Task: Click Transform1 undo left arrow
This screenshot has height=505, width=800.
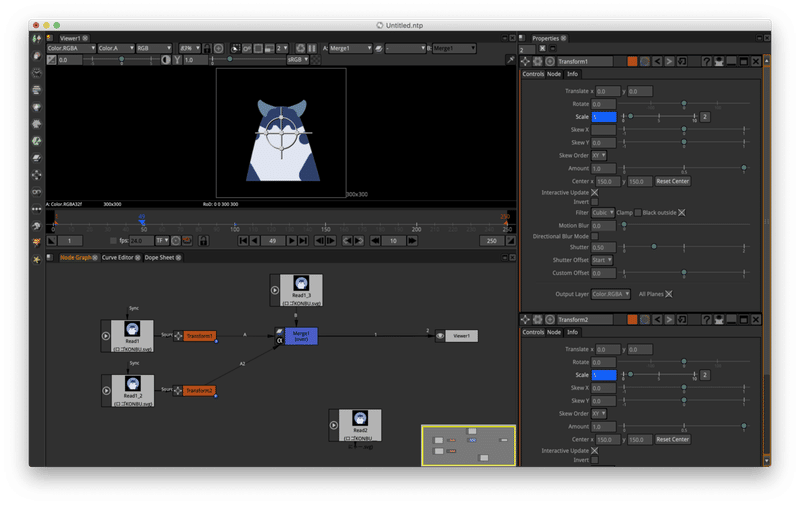Action: pyautogui.click(x=657, y=61)
